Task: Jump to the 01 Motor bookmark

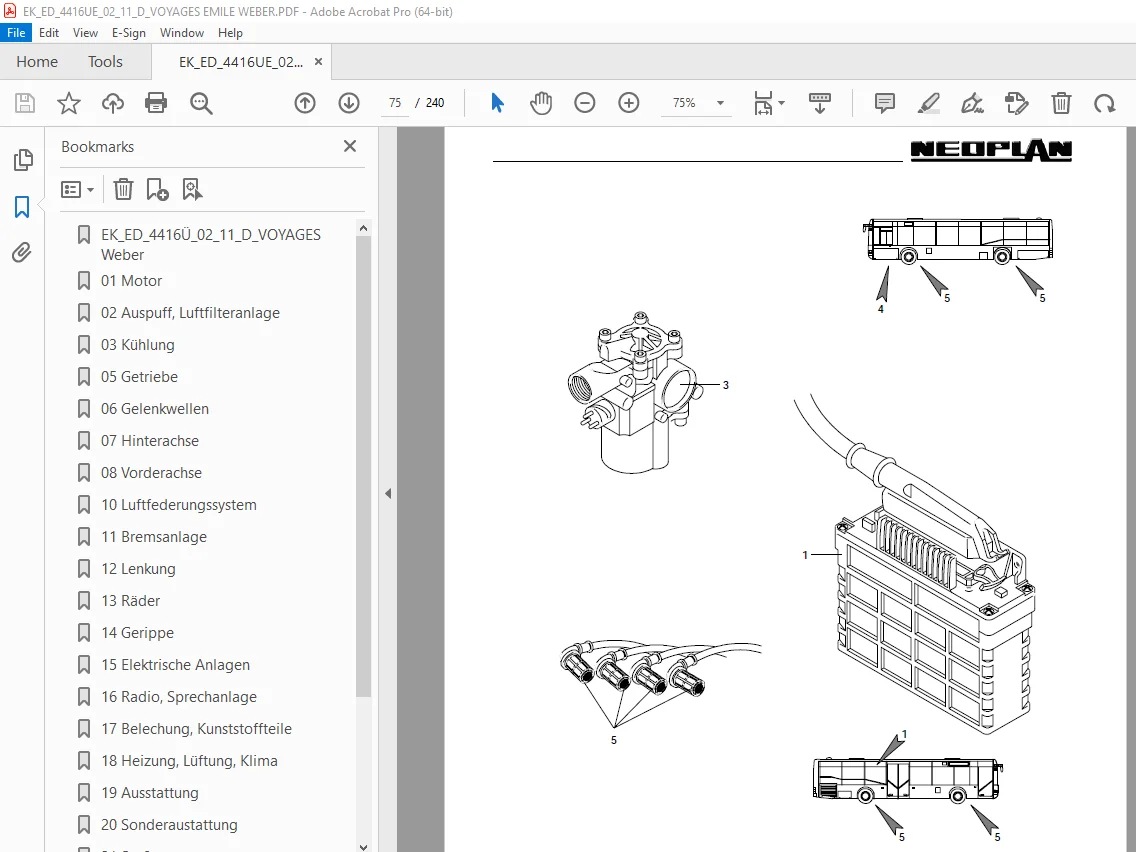Action: pyautogui.click(x=131, y=280)
